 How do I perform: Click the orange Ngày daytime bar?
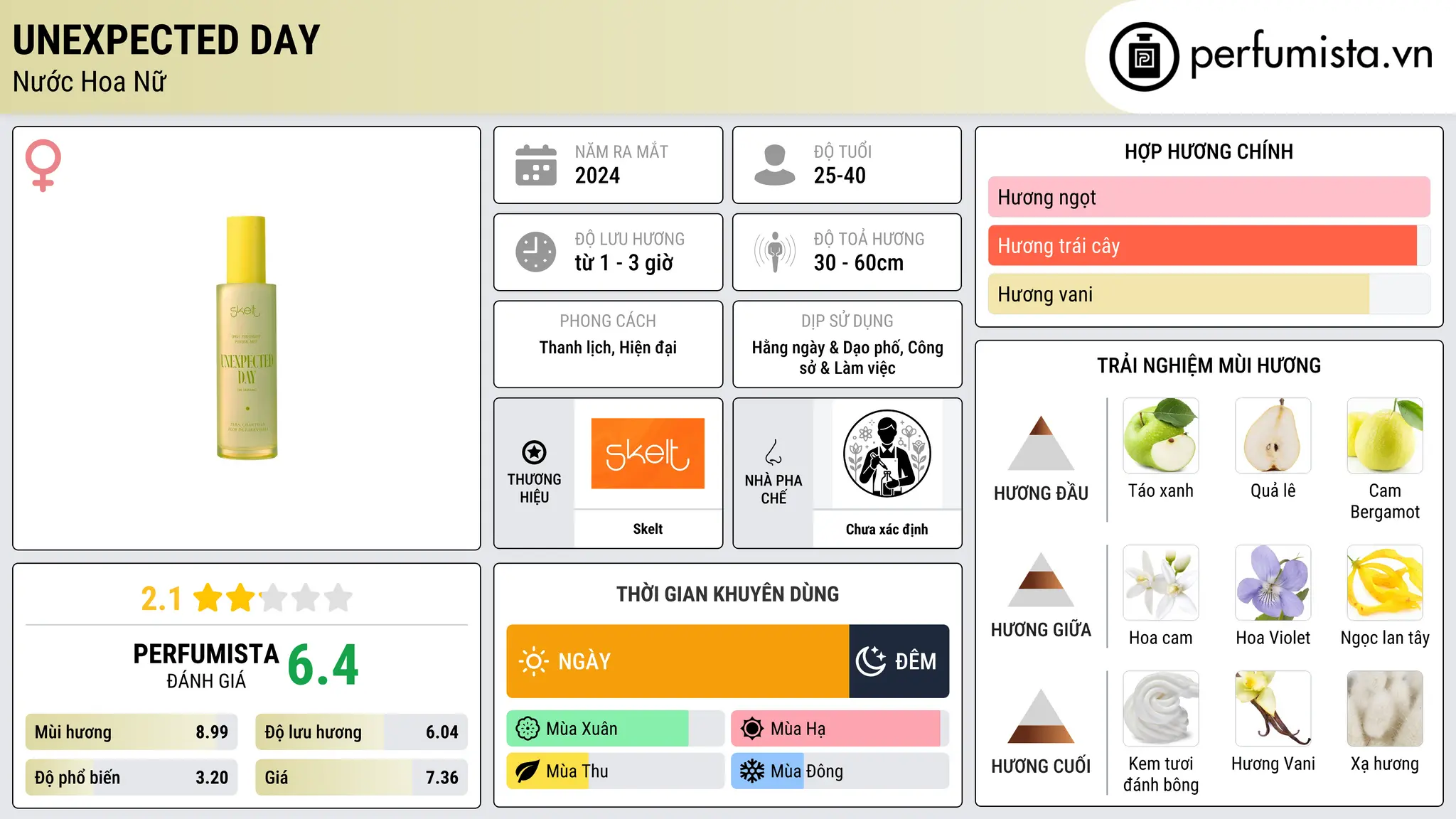678,661
